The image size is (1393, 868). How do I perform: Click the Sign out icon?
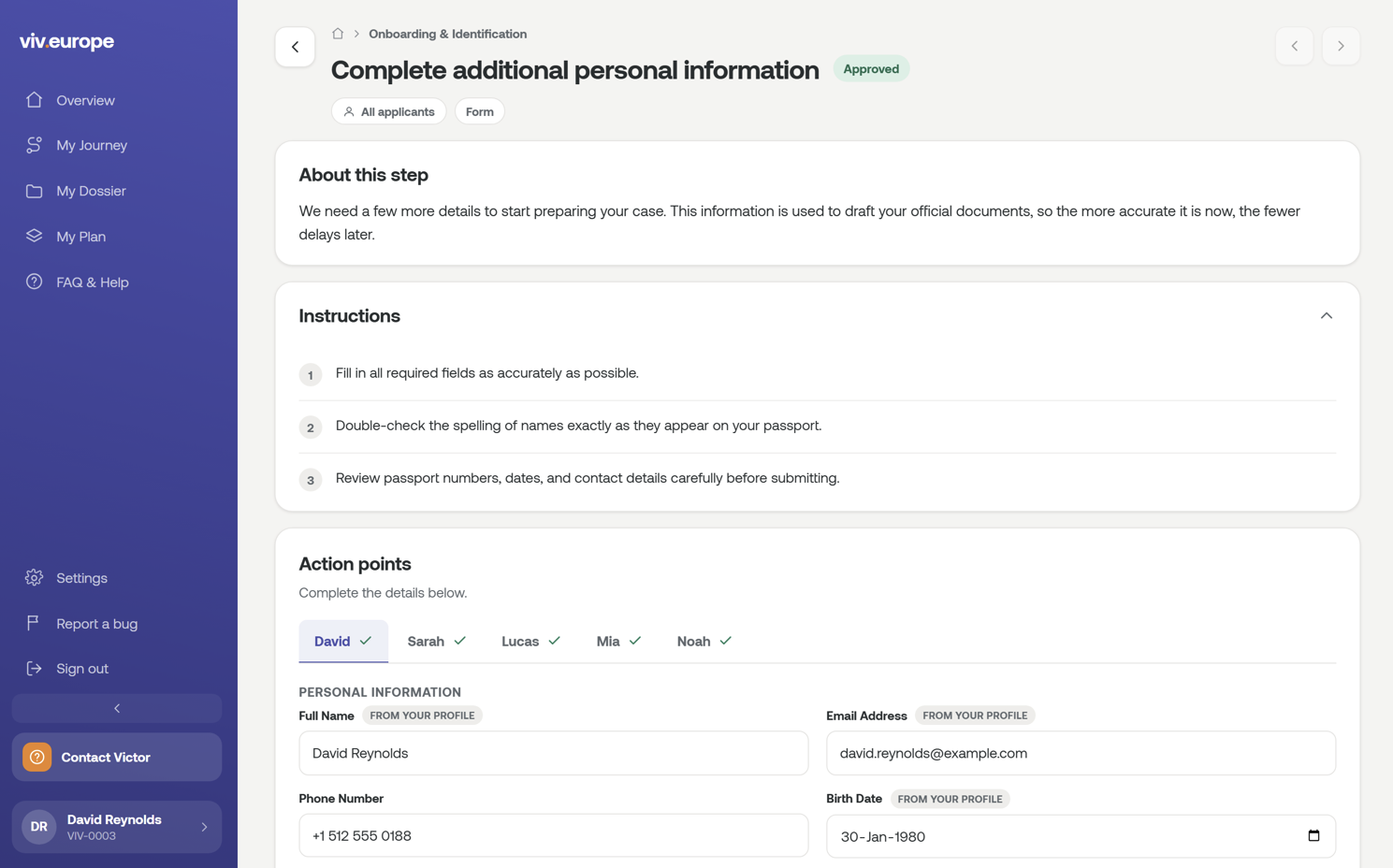[x=35, y=669]
